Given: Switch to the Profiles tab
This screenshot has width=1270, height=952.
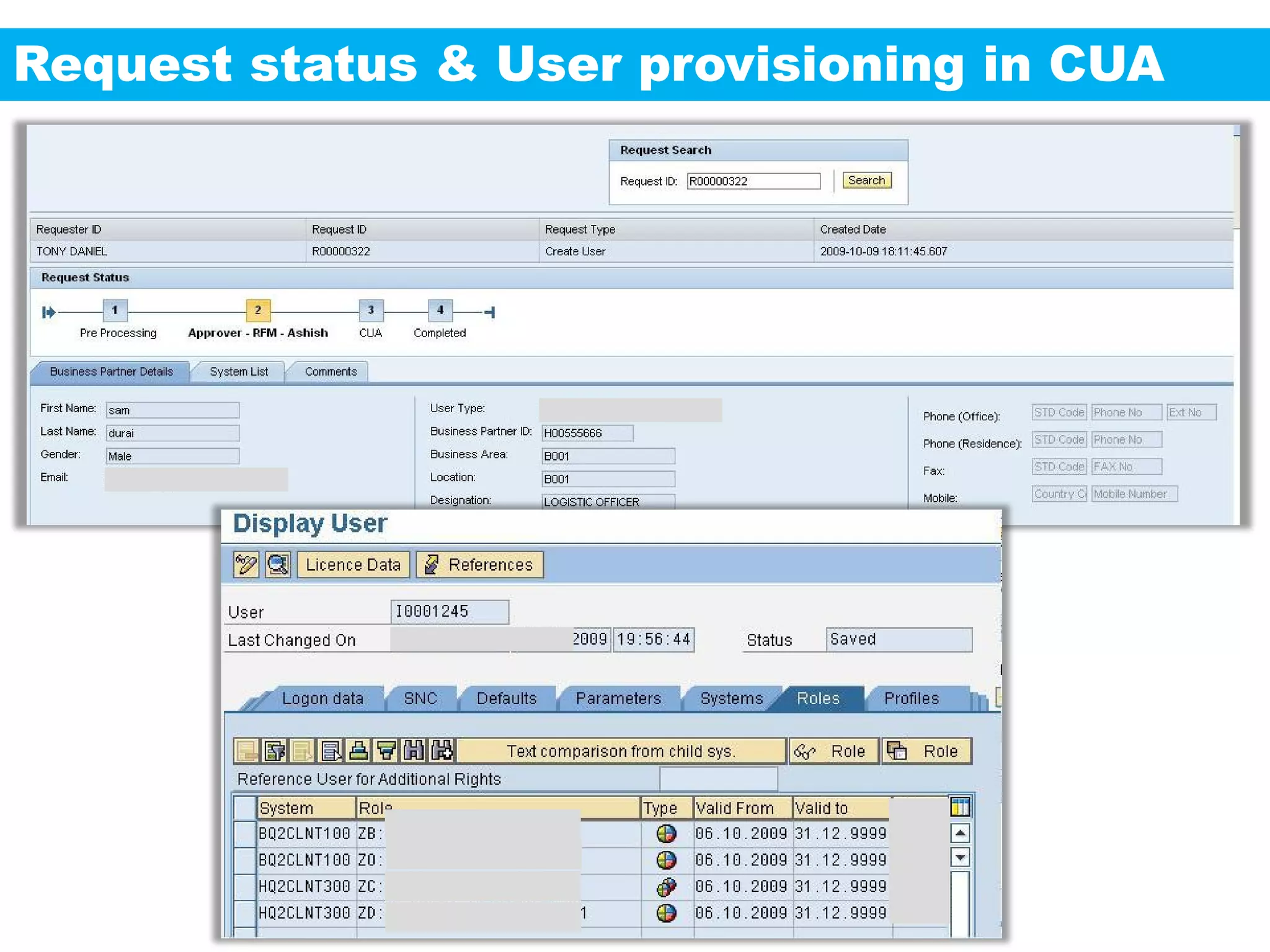Looking at the screenshot, I should (x=912, y=699).
